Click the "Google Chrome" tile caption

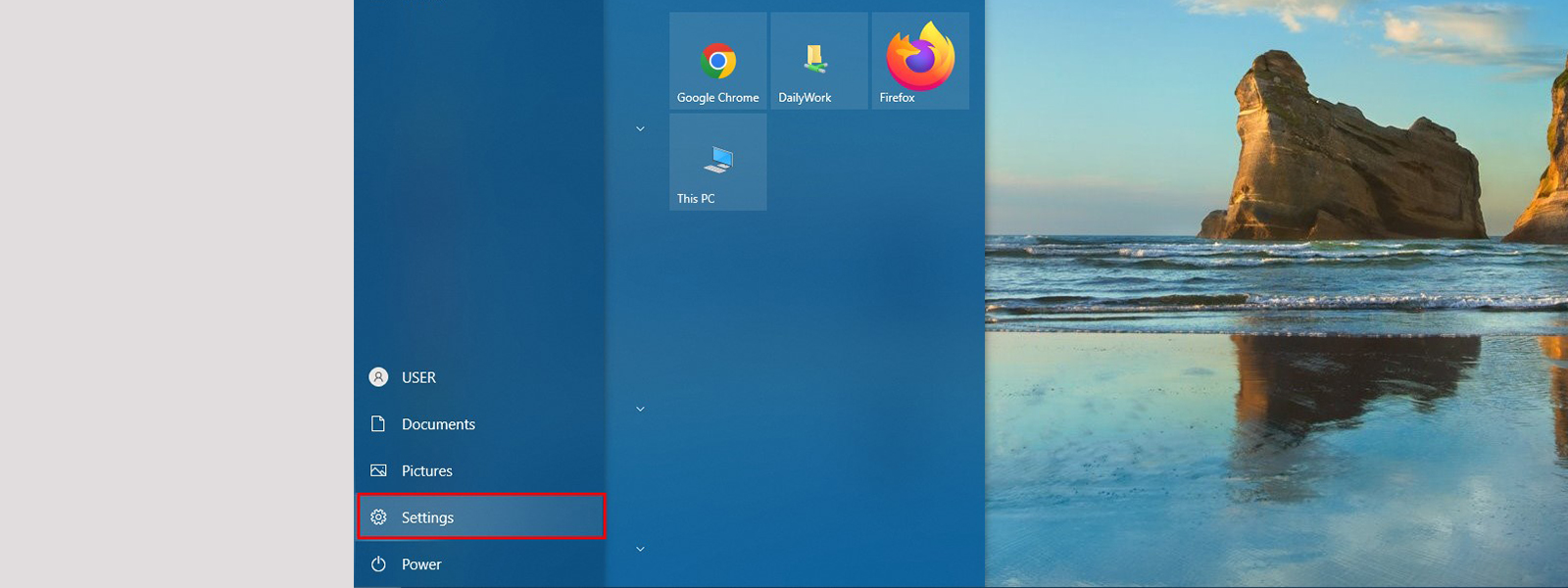click(x=717, y=98)
